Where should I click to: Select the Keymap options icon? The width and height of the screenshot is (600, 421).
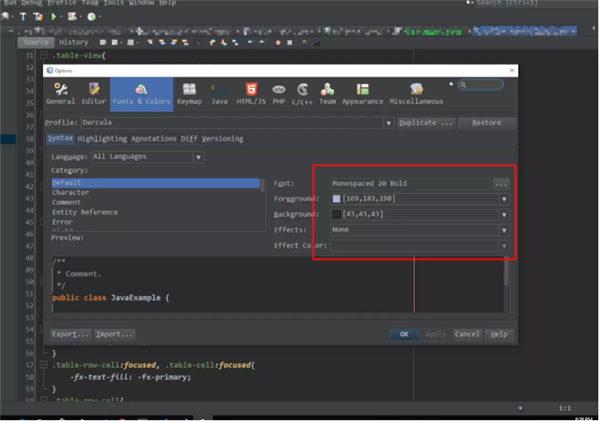(188, 94)
